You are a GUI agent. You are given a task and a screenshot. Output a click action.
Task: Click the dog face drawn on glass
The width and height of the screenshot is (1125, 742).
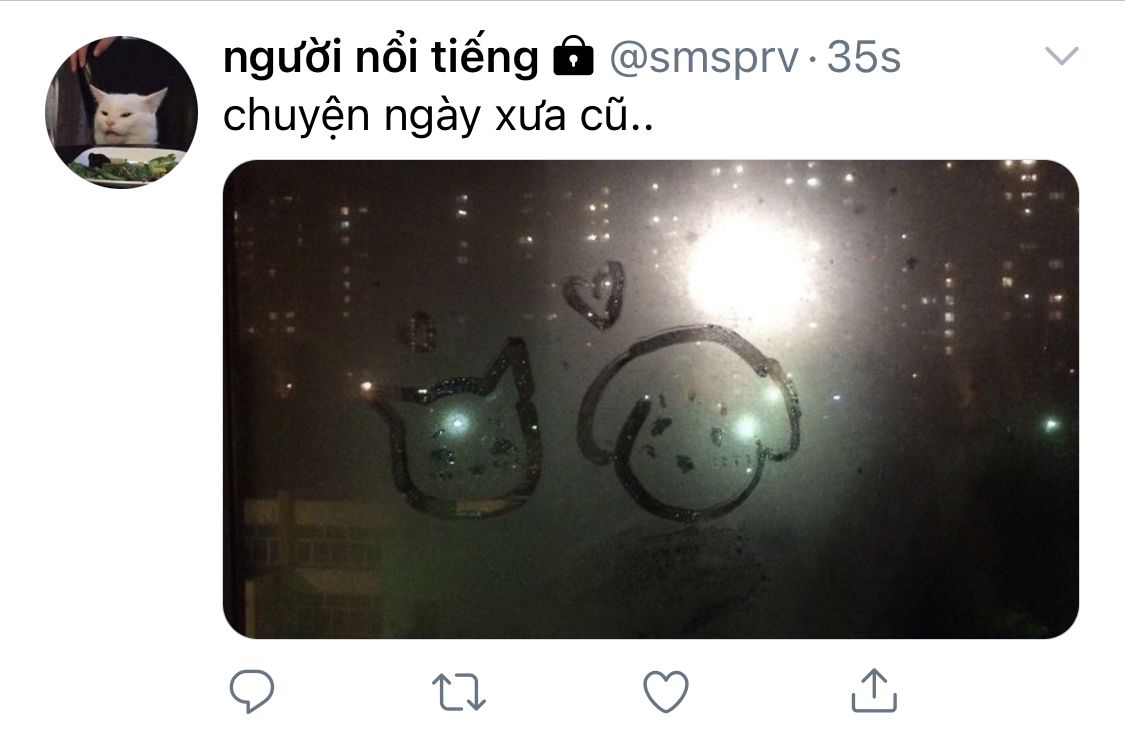coord(691,424)
